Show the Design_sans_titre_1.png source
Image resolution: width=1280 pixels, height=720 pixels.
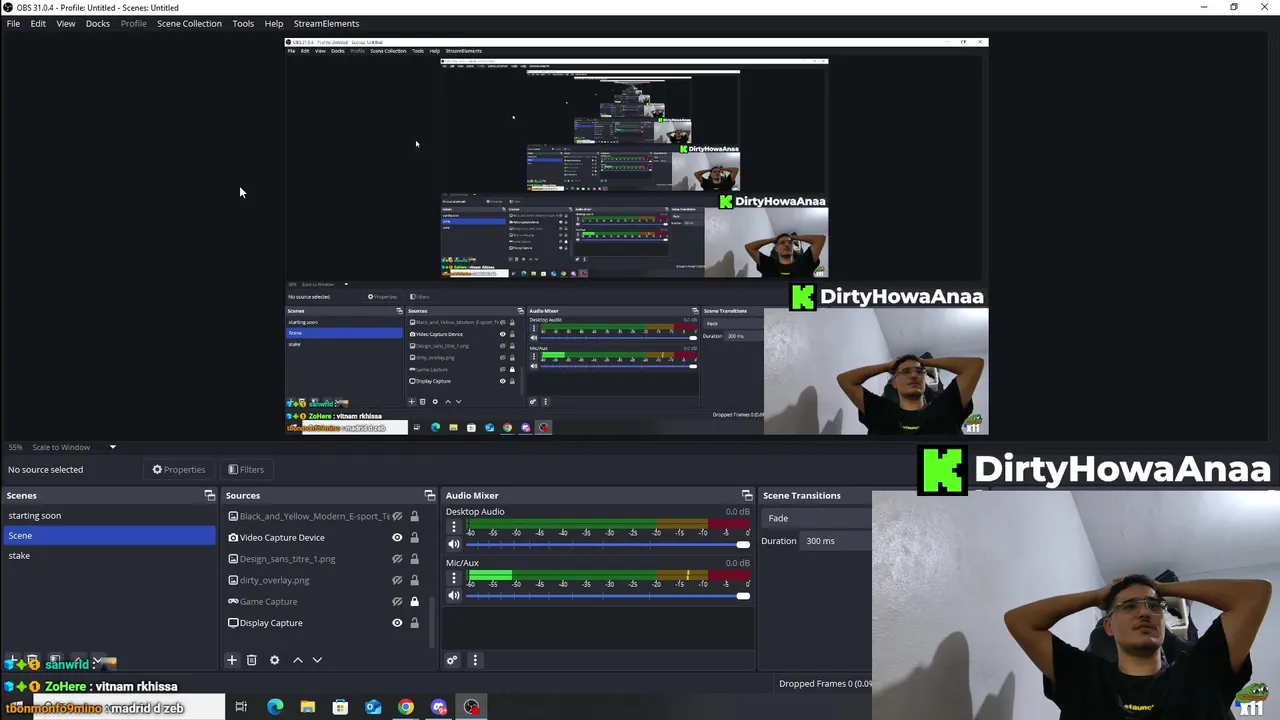[x=397, y=559]
